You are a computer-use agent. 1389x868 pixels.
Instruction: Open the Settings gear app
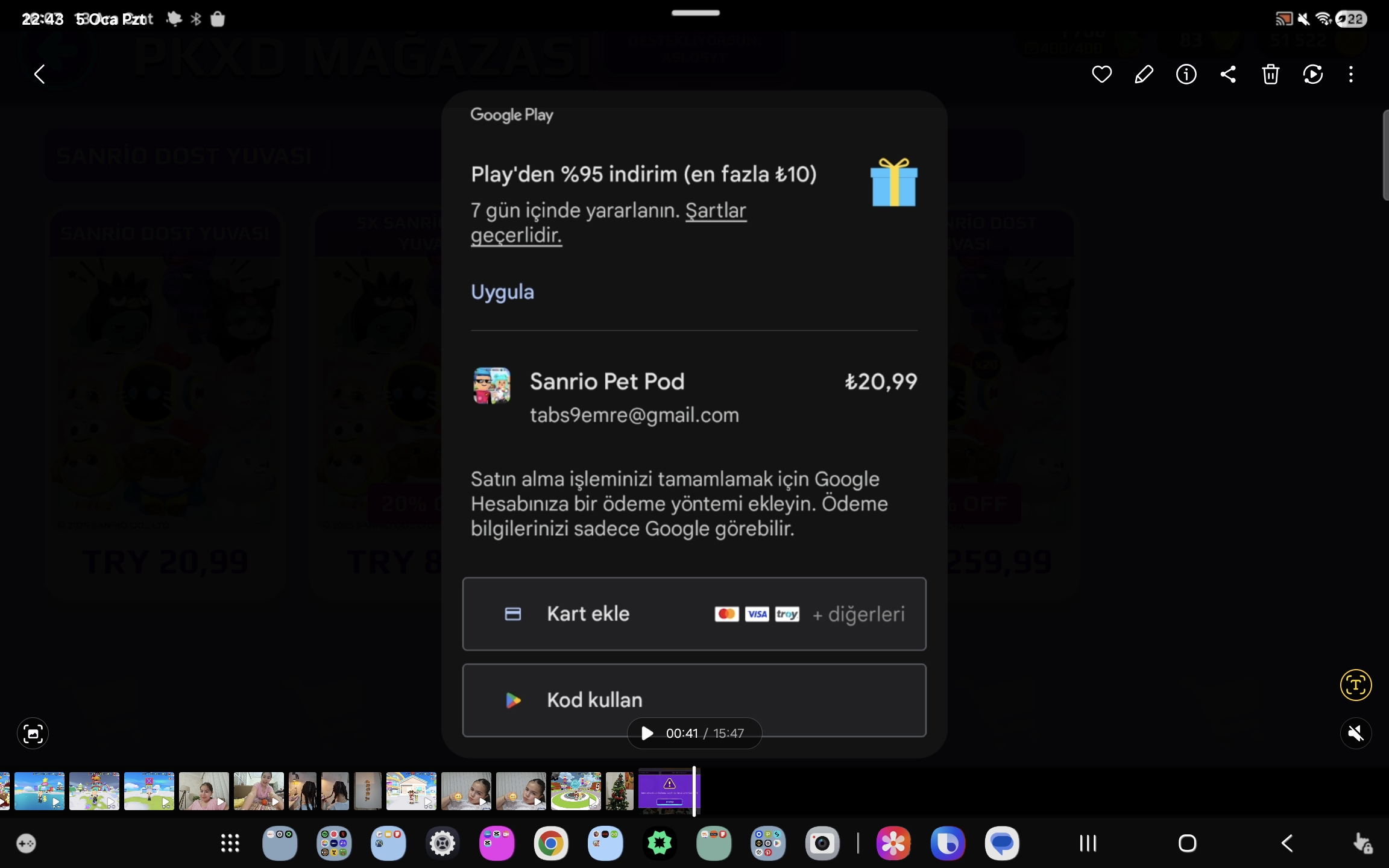coord(443,843)
